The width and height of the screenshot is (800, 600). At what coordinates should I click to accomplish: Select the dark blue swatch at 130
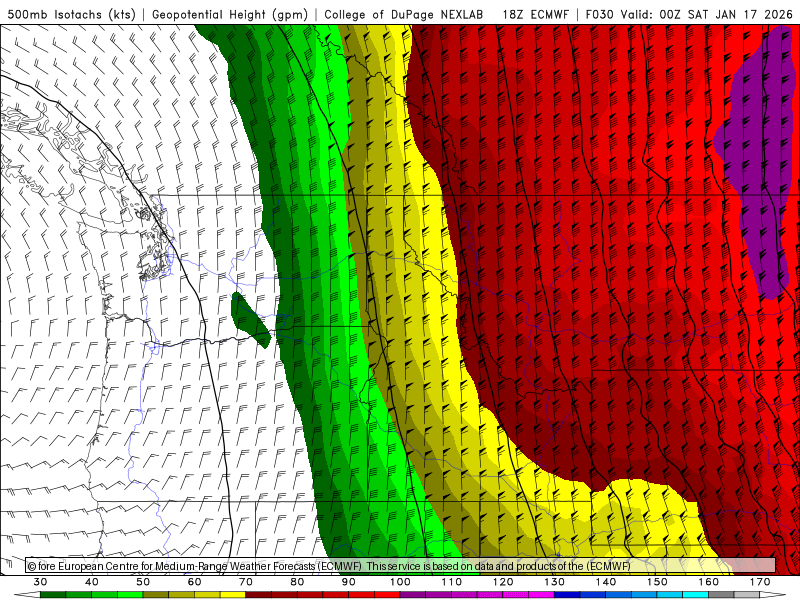[x=567, y=595]
